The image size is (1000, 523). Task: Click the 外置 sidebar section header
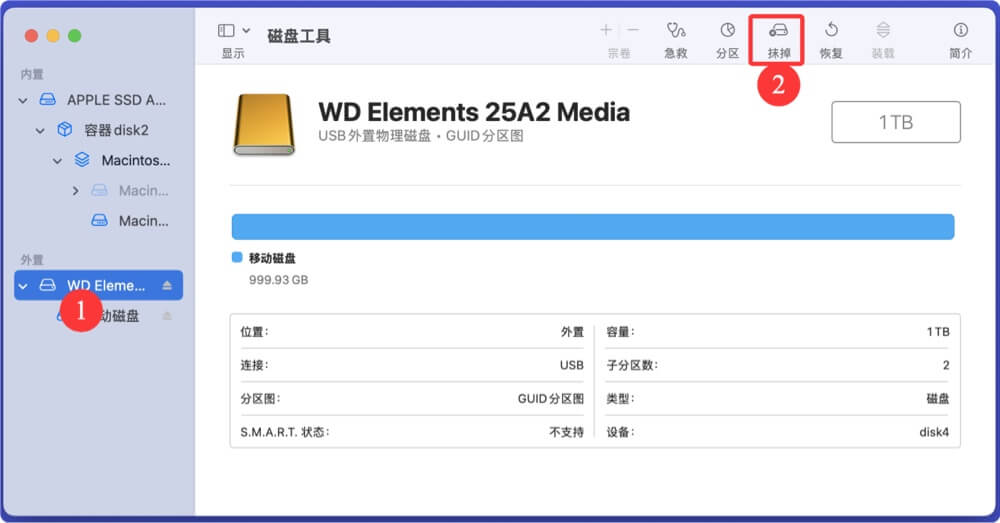click(32, 260)
